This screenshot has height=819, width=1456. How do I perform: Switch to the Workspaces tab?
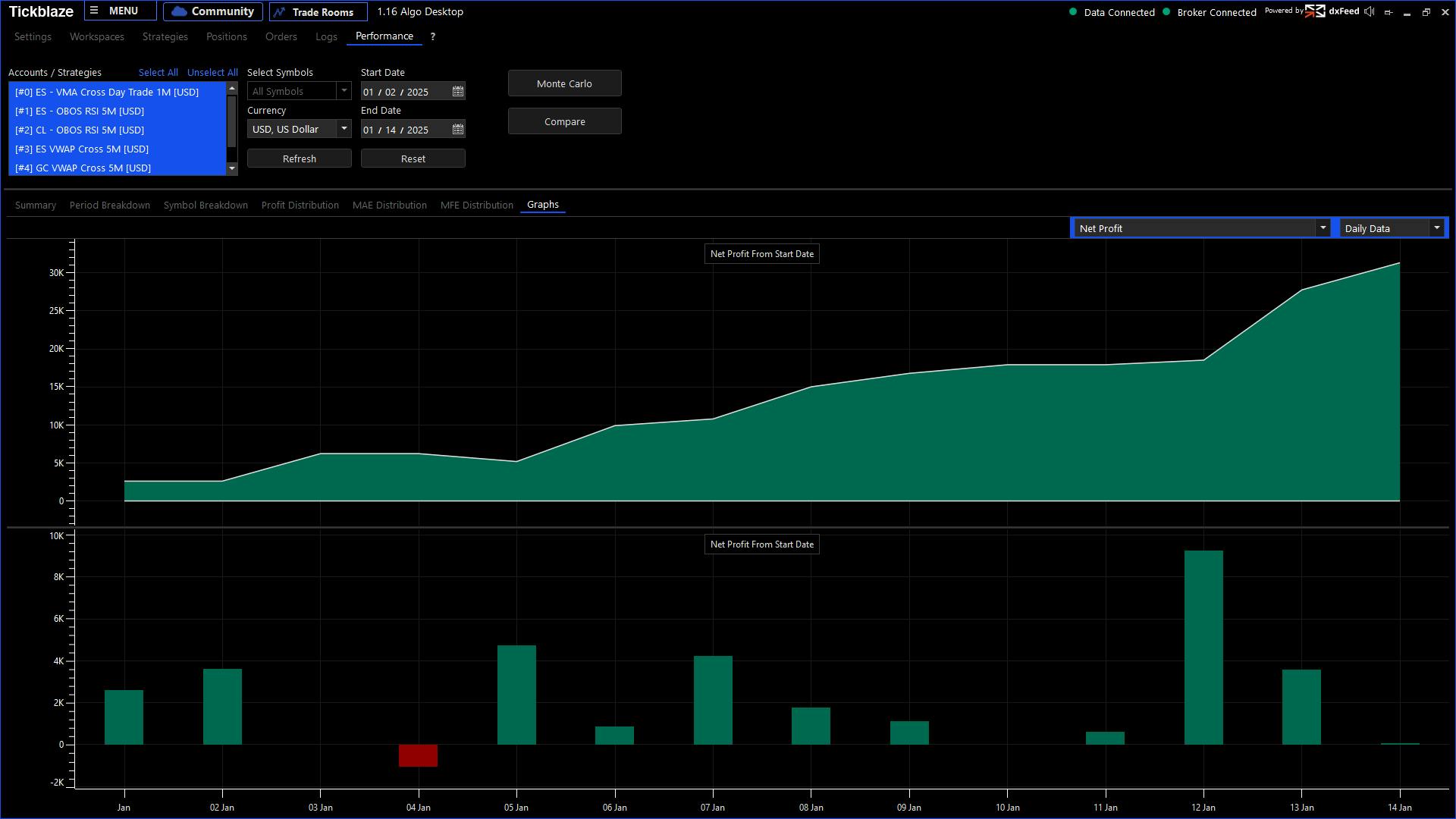(96, 36)
